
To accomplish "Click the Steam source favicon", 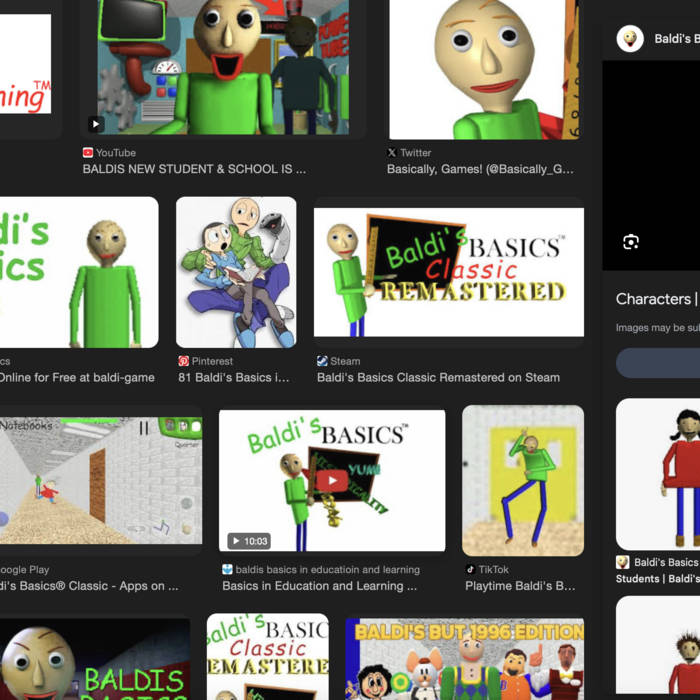I will click(322, 361).
